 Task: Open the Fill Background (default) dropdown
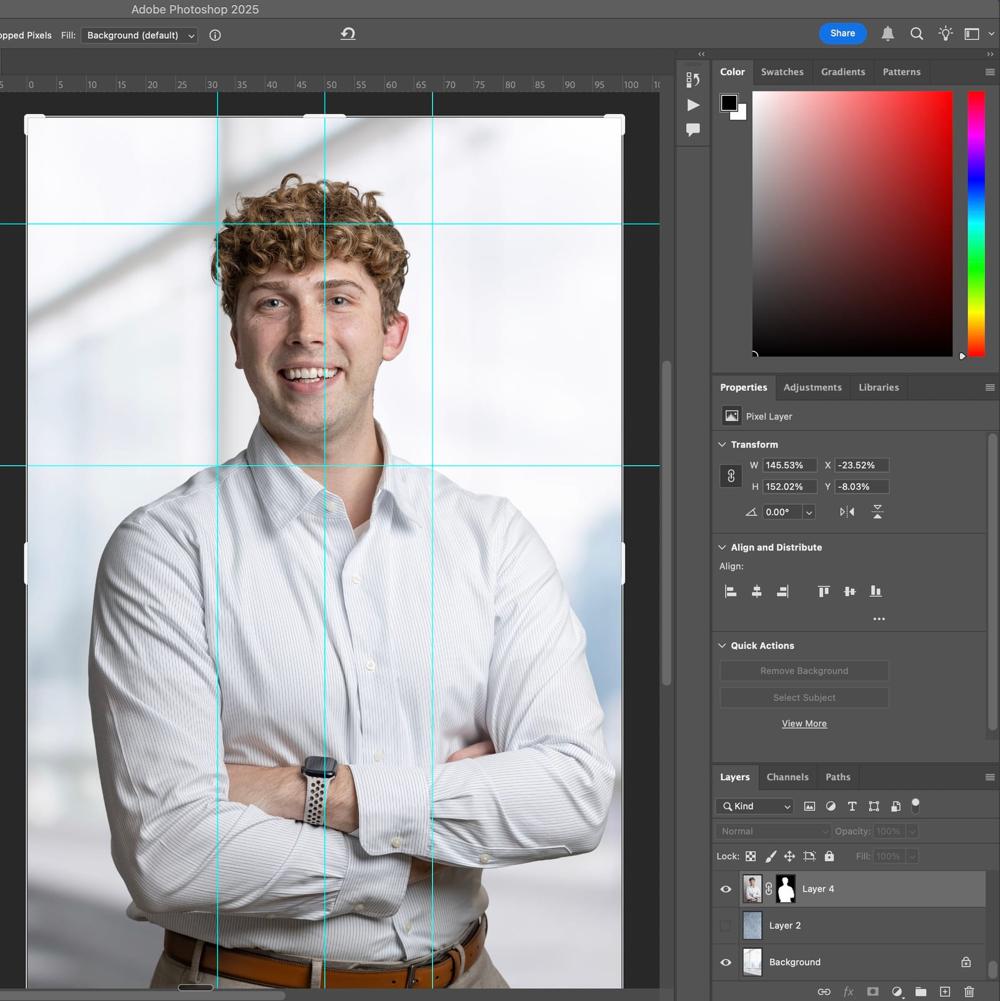(x=139, y=35)
